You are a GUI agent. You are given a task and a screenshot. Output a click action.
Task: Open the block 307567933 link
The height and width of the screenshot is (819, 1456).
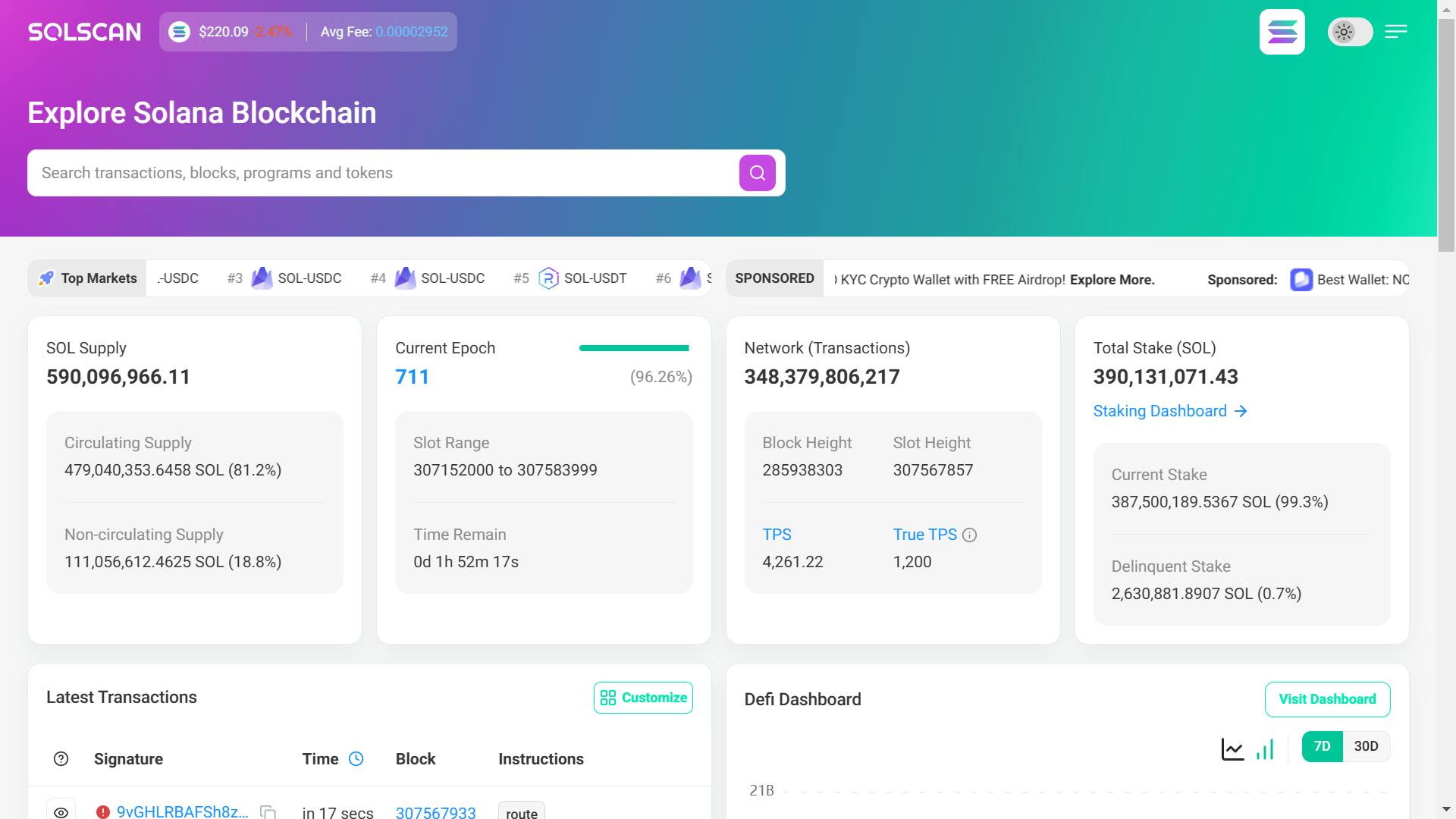coord(435,812)
